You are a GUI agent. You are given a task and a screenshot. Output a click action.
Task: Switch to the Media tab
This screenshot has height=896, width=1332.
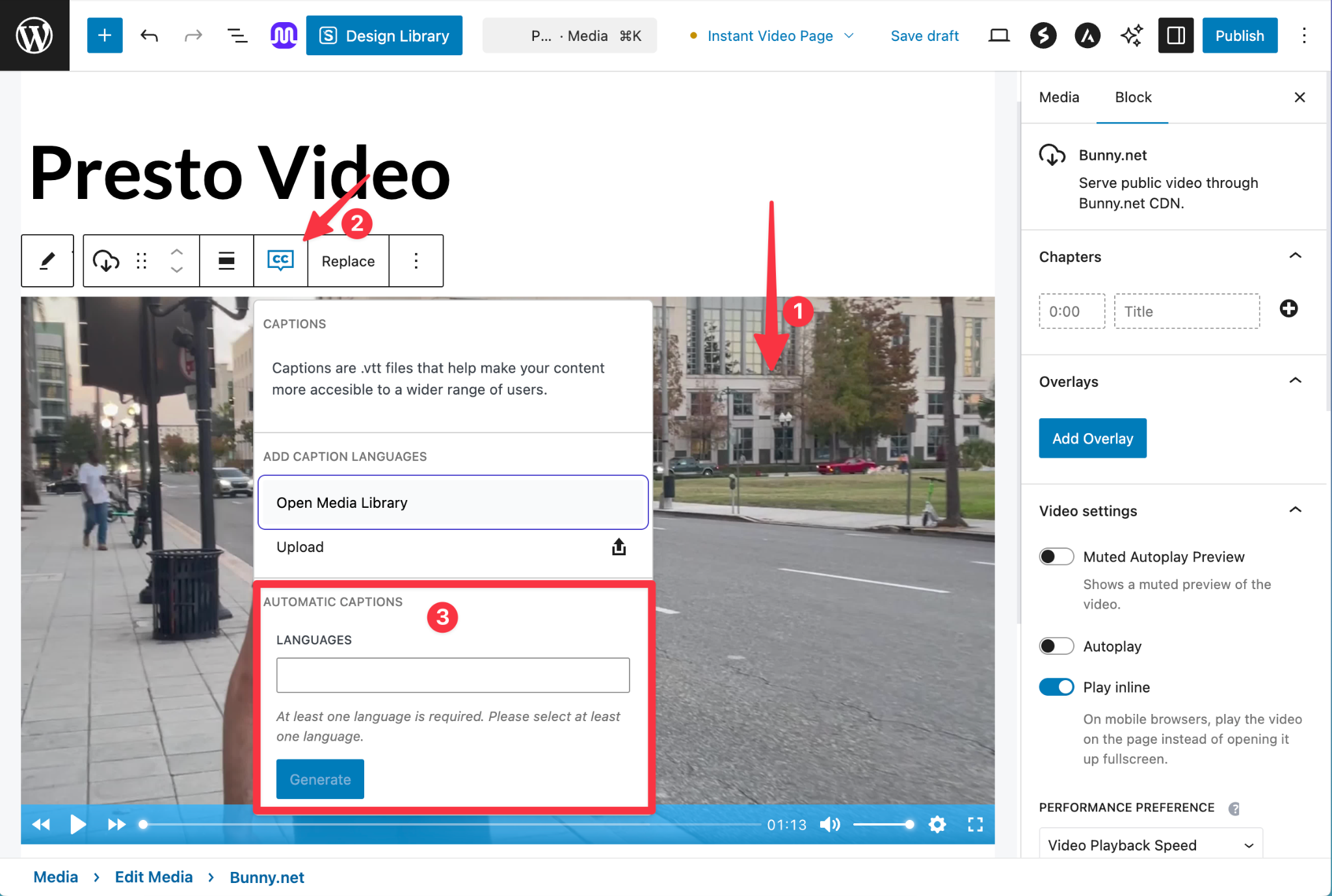[1059, 98]
